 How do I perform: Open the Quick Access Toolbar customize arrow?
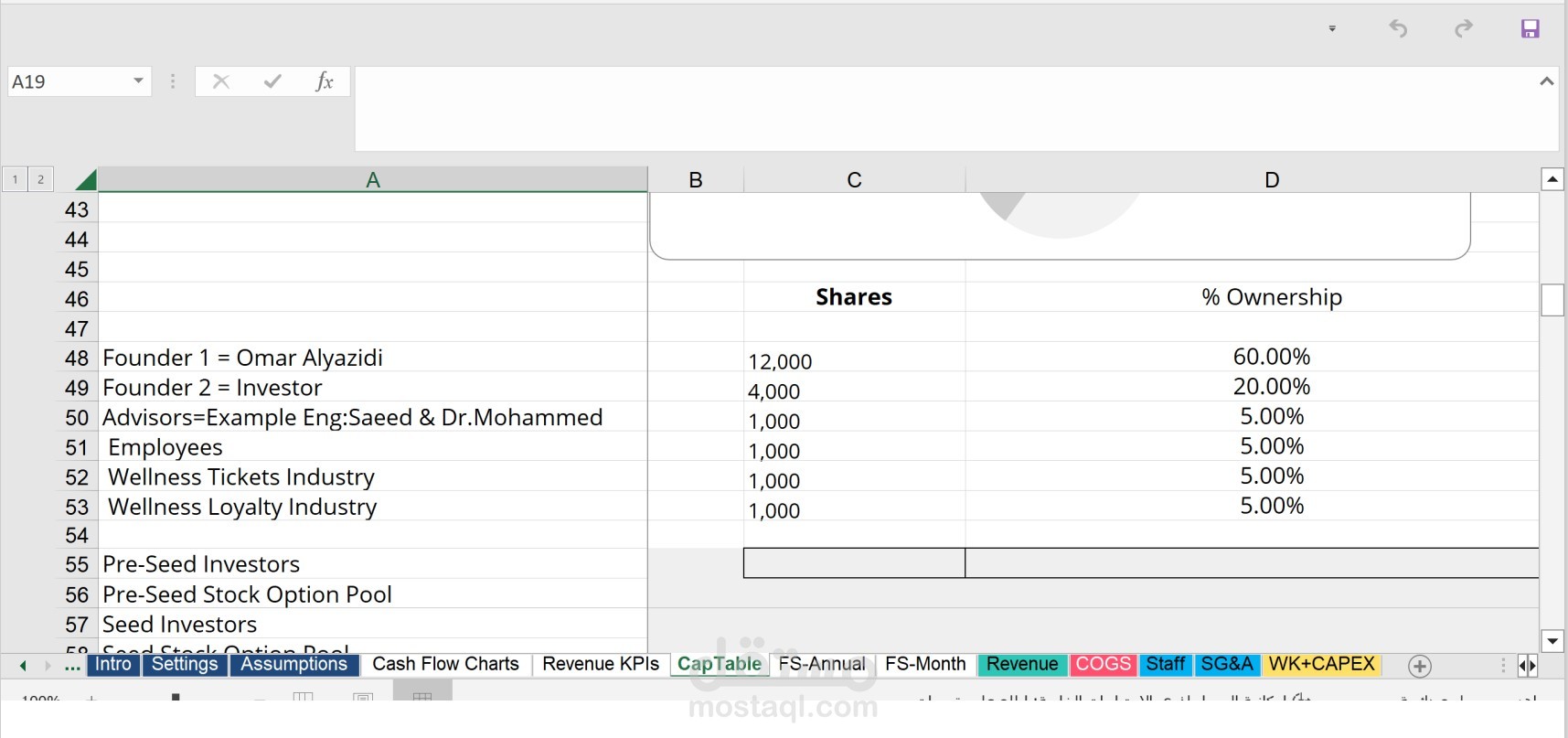tap(1332, 29)
